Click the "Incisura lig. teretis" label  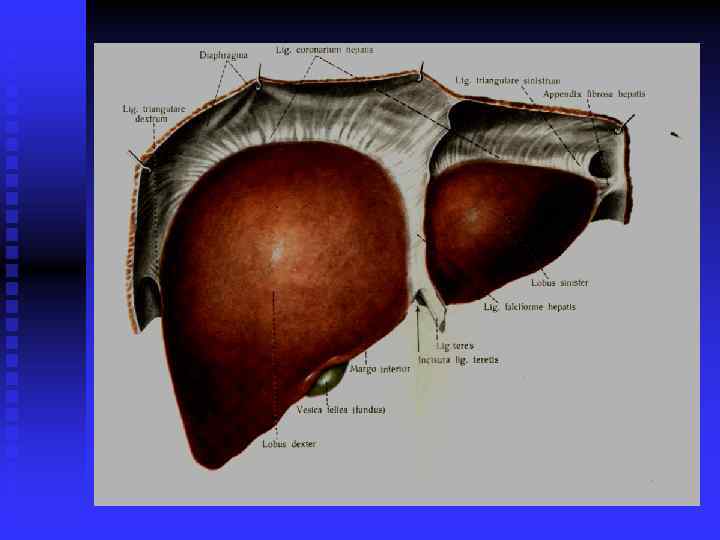458,360
